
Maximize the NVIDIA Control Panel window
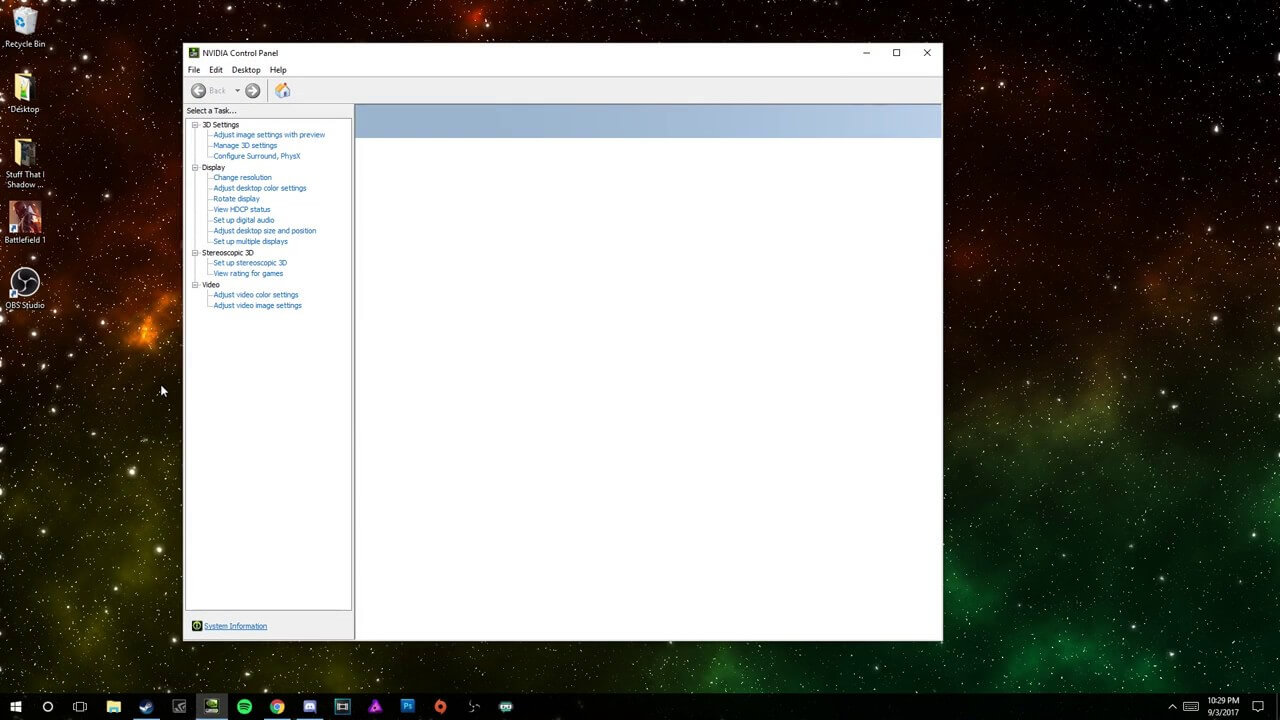[896, 53]
